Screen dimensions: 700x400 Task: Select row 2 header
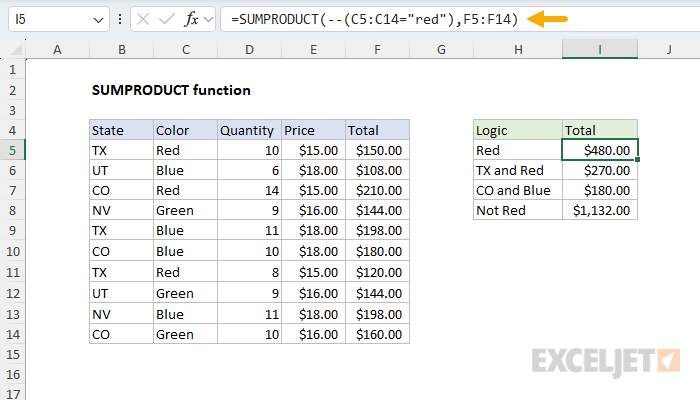[12, 90]
